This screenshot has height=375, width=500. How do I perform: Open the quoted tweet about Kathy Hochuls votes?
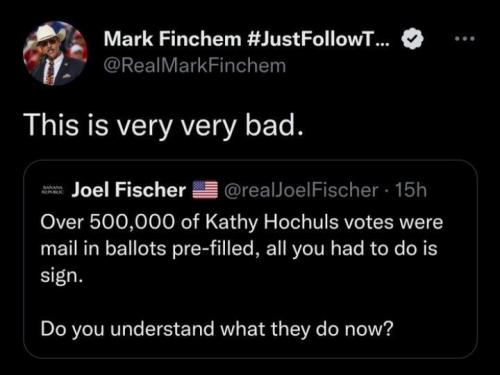[x=250, y=259]
